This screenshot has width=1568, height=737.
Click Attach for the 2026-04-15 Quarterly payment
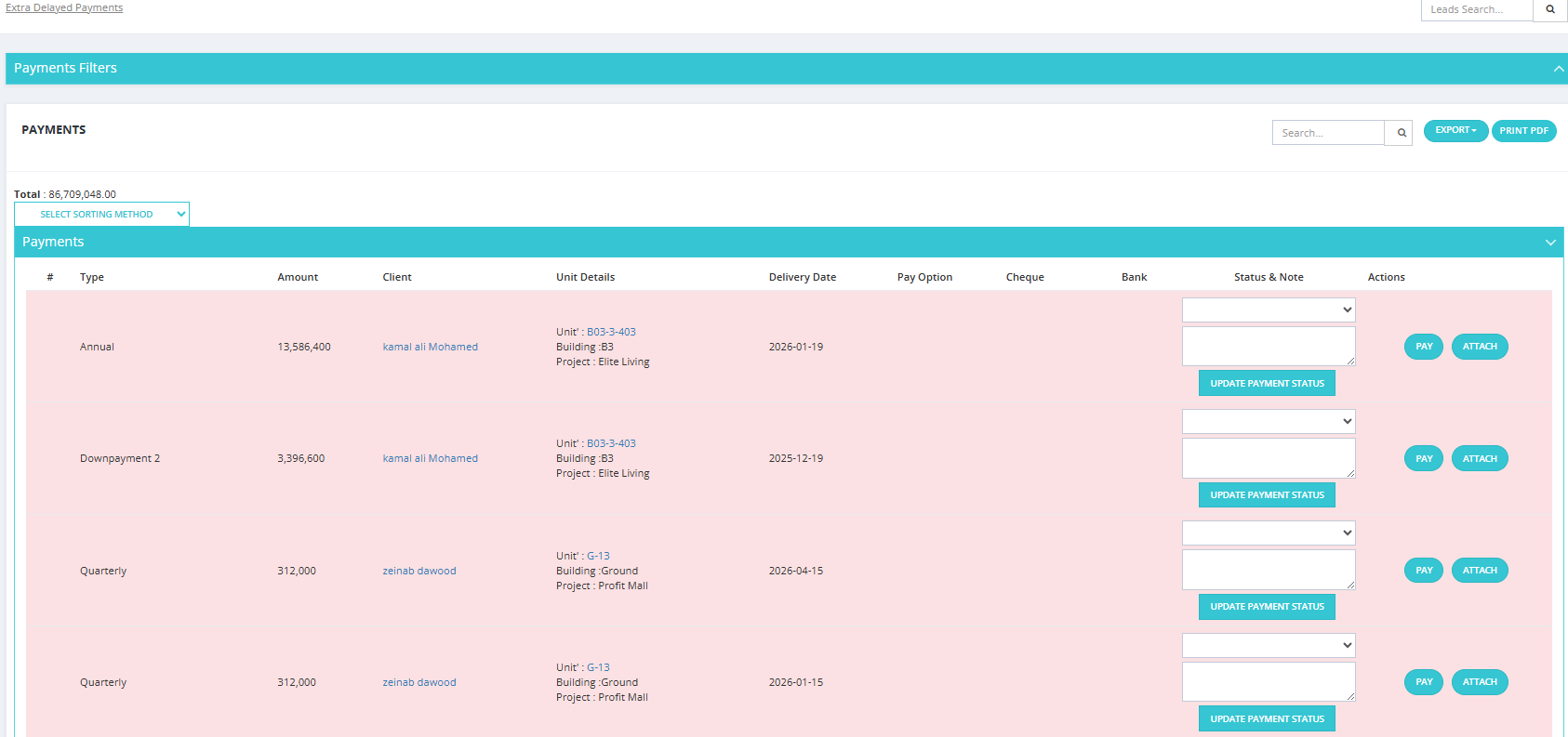point(1480,570)
